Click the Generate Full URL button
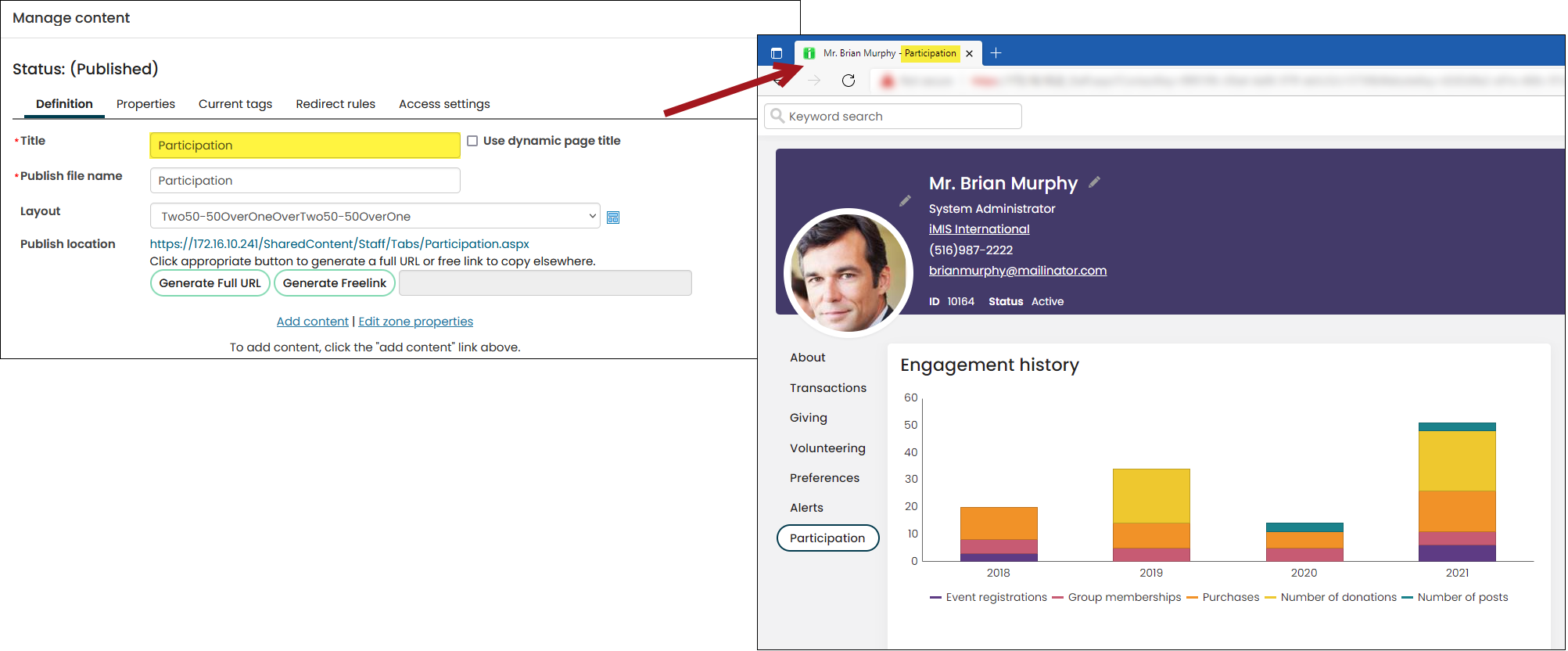 210,283
